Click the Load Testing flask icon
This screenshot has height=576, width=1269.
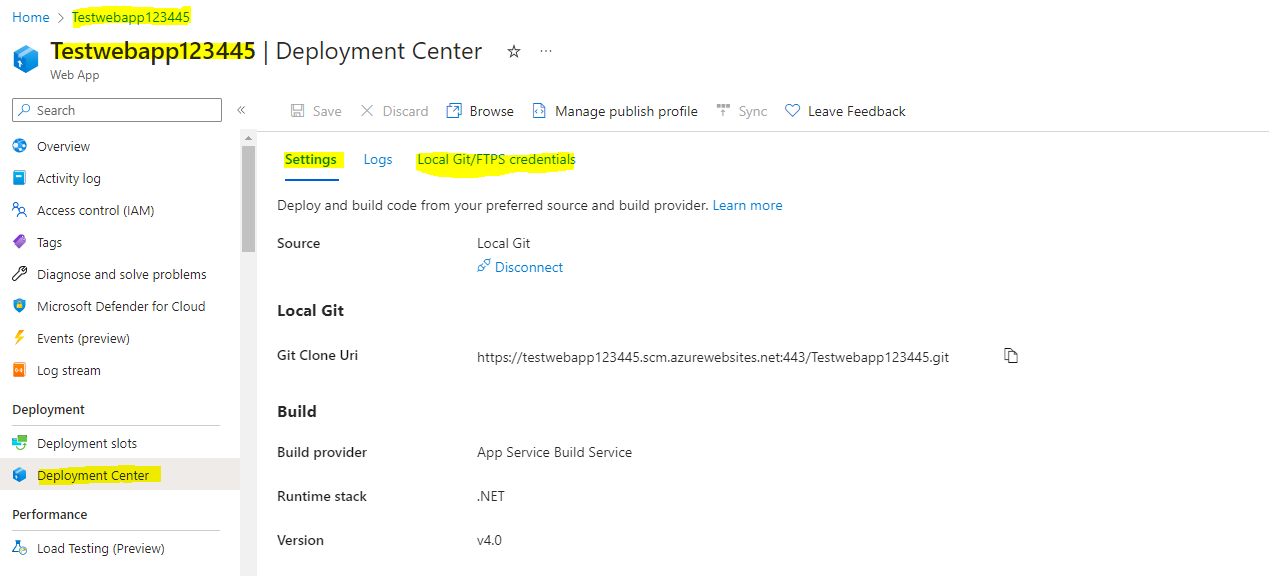click(19, 548)
